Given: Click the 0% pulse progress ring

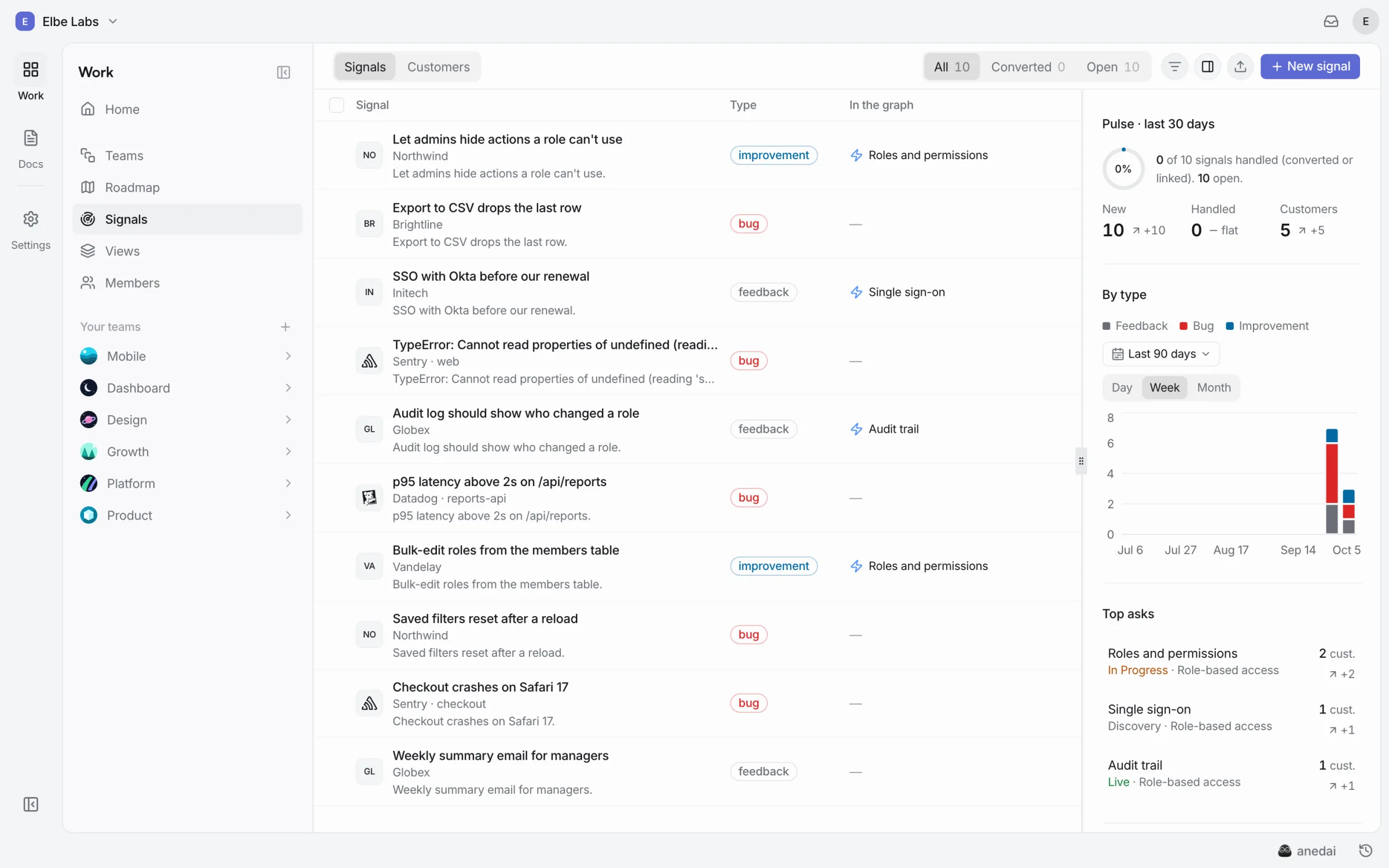Looking at the screenshot, I should click(1123, 169).
